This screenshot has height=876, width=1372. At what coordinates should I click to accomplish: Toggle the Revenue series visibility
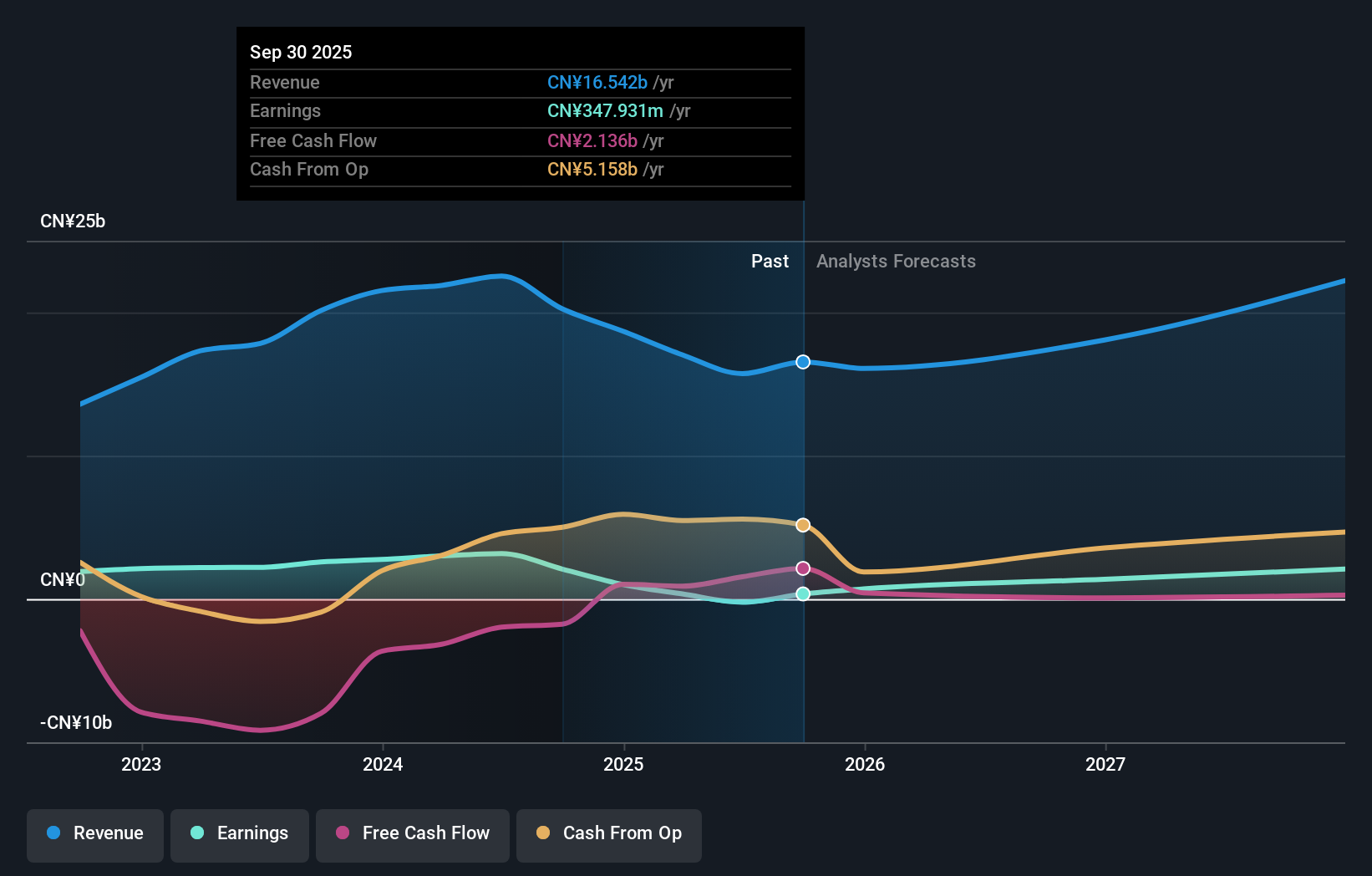pyautogui.click(x=94, y=833)
